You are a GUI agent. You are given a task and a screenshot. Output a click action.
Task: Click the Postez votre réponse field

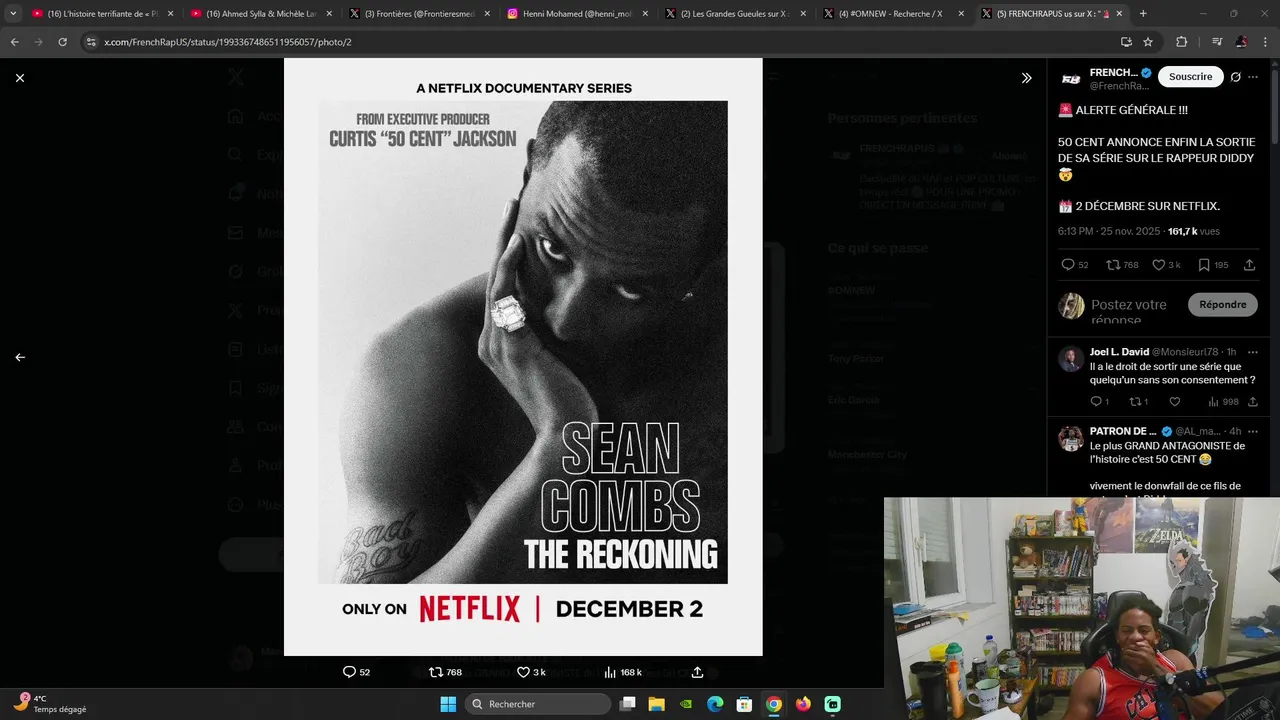pyautogui.click(x=1129, y=311)
